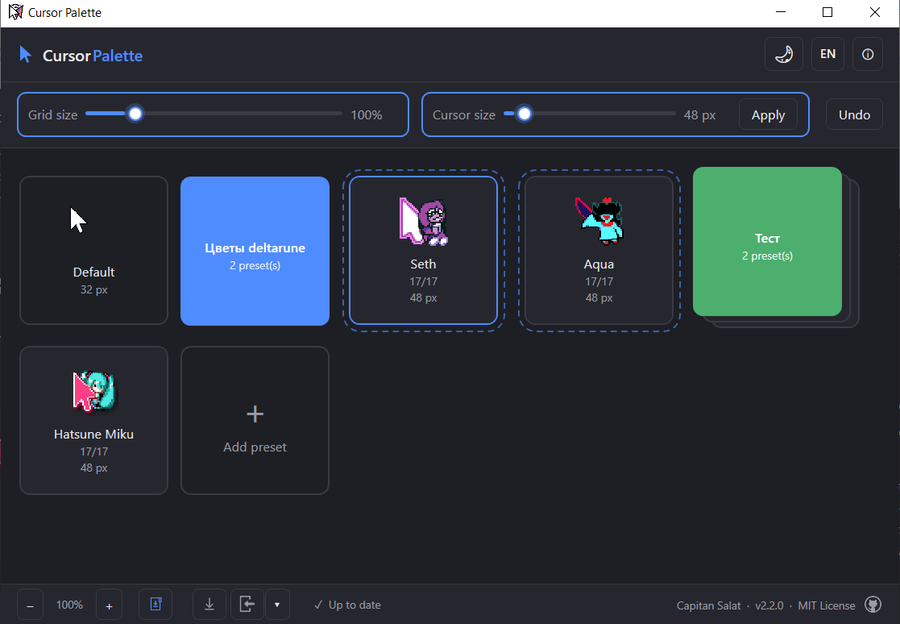Toggle dark theme with the moon icon
Viewport: 900px width, 624px height.
[x=783, y=54]
